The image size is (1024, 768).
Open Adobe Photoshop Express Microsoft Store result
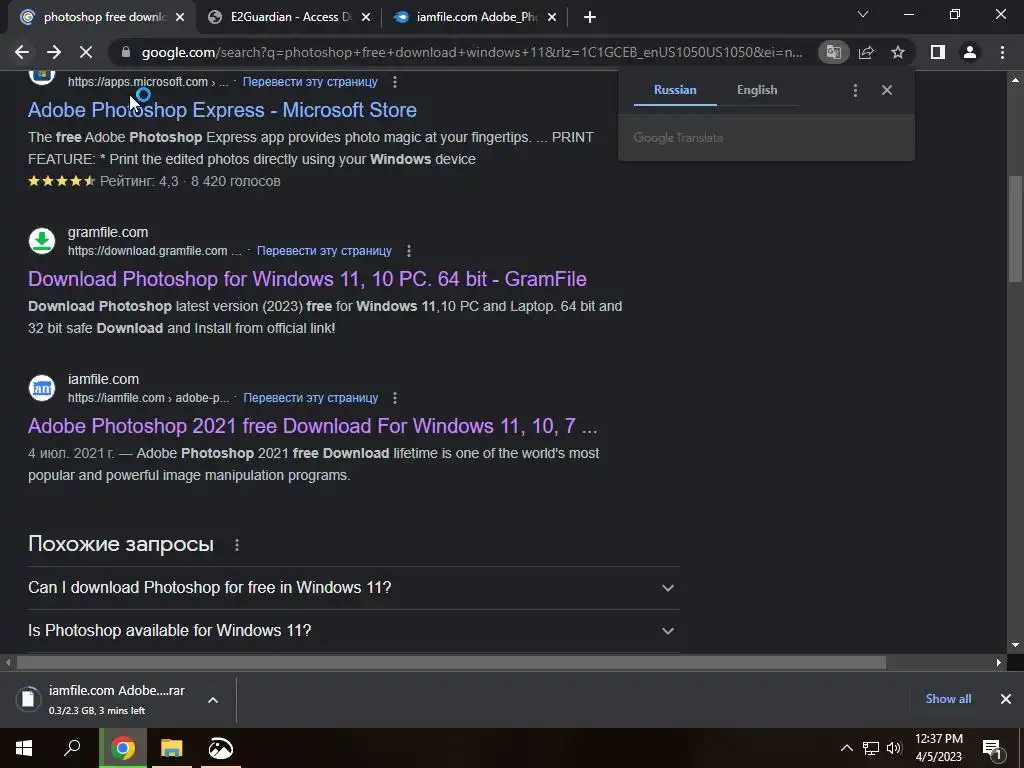[222, 110]
